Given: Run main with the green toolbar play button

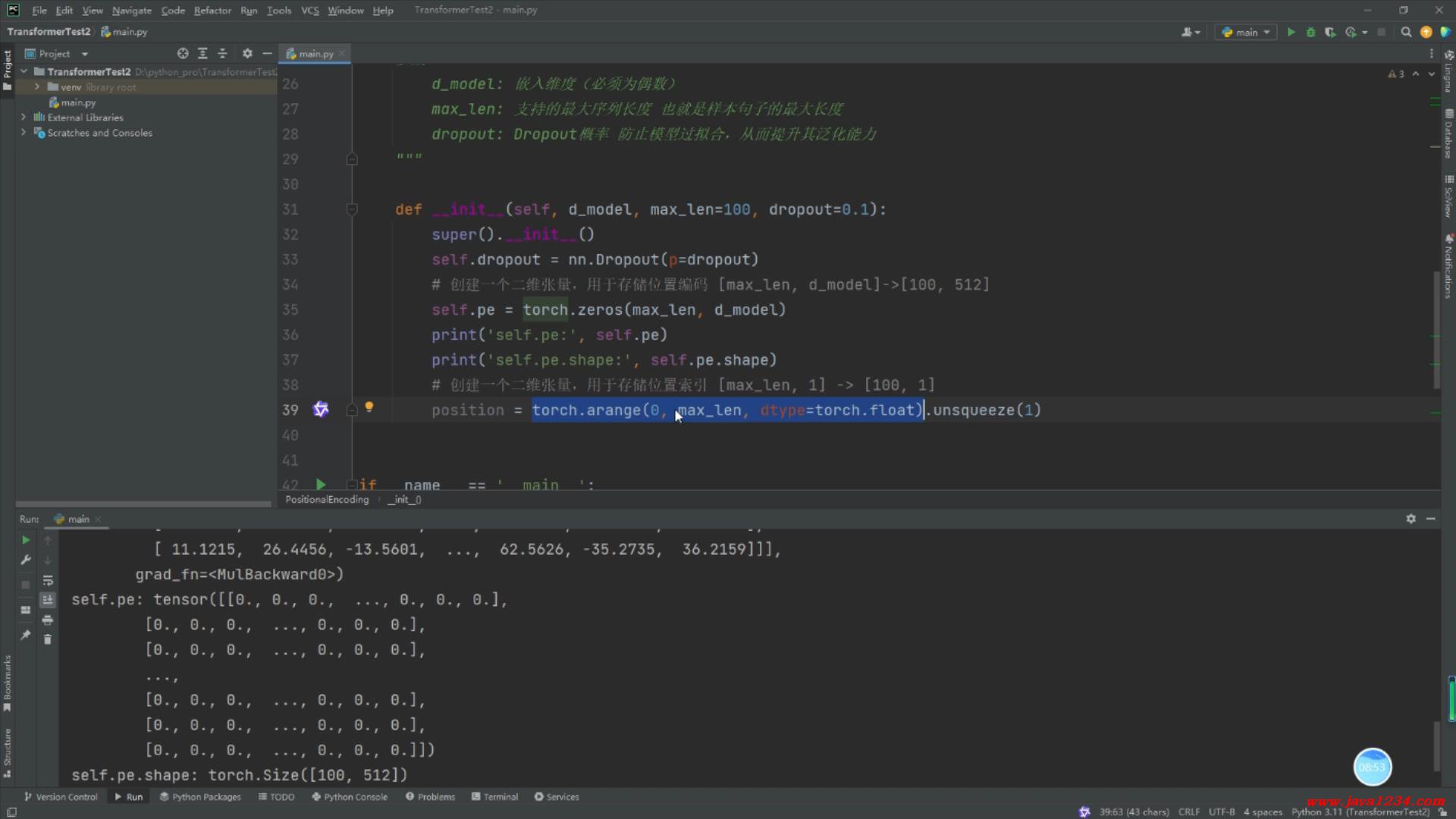Looking at the screenshot, I should click(x=1291, y=32).
